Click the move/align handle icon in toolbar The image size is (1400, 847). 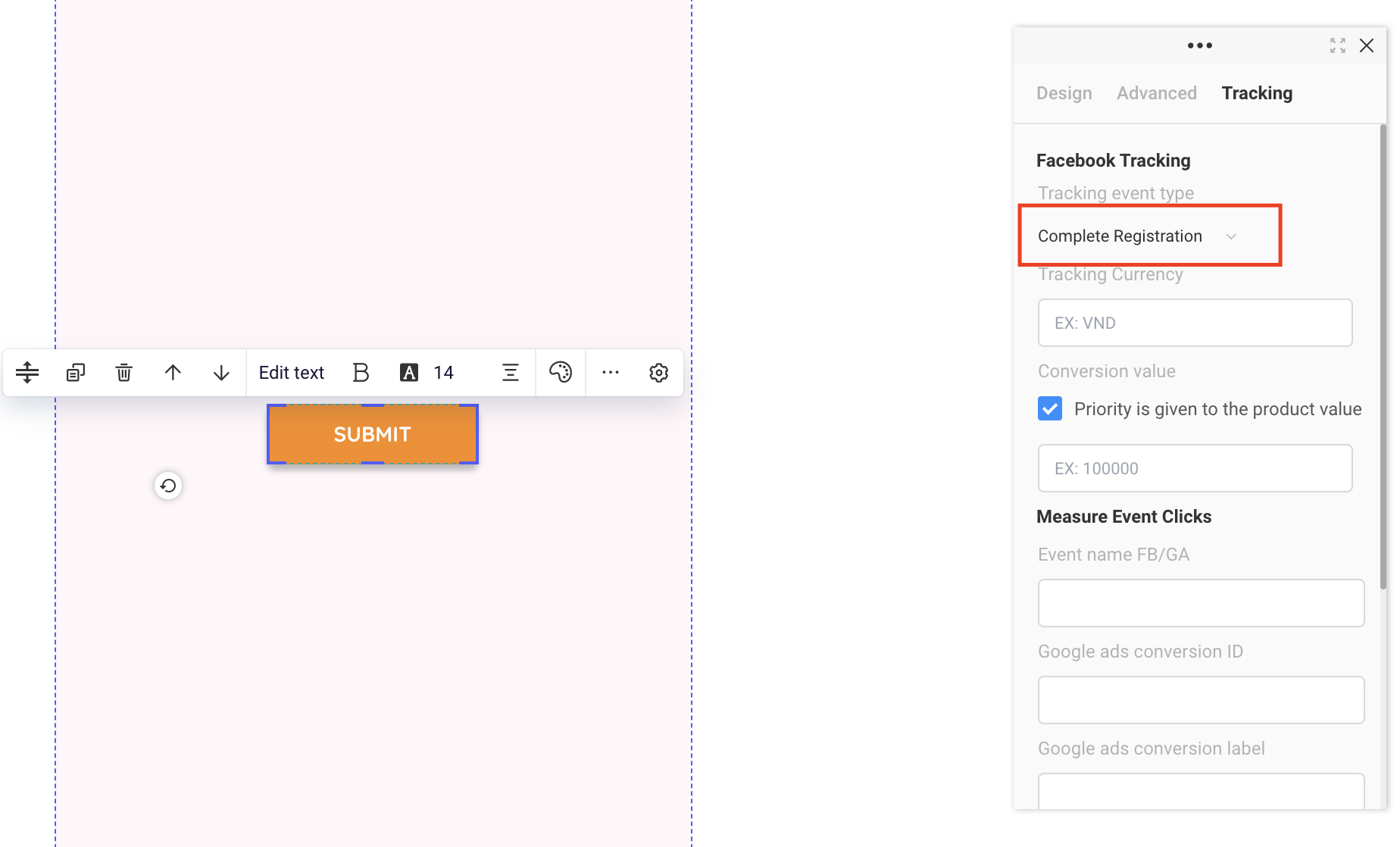[x=27, y=373]
